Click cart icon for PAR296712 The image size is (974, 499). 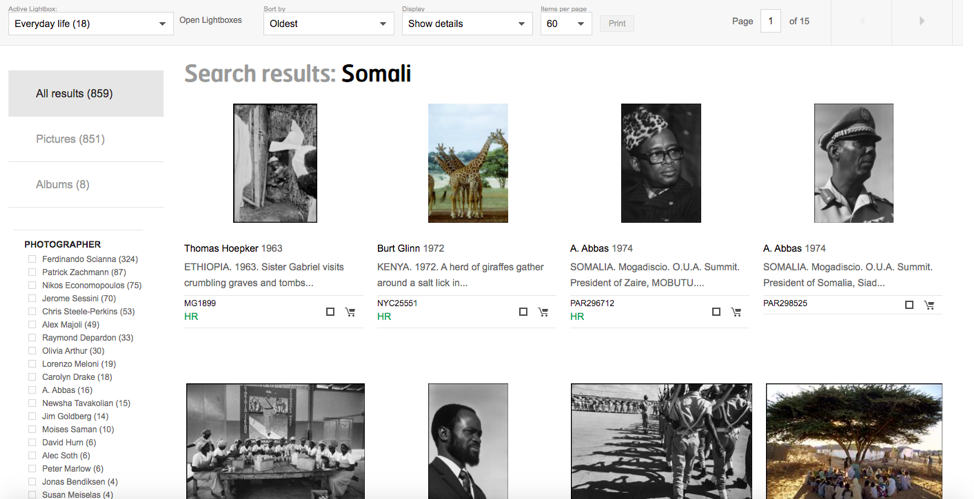736,312
